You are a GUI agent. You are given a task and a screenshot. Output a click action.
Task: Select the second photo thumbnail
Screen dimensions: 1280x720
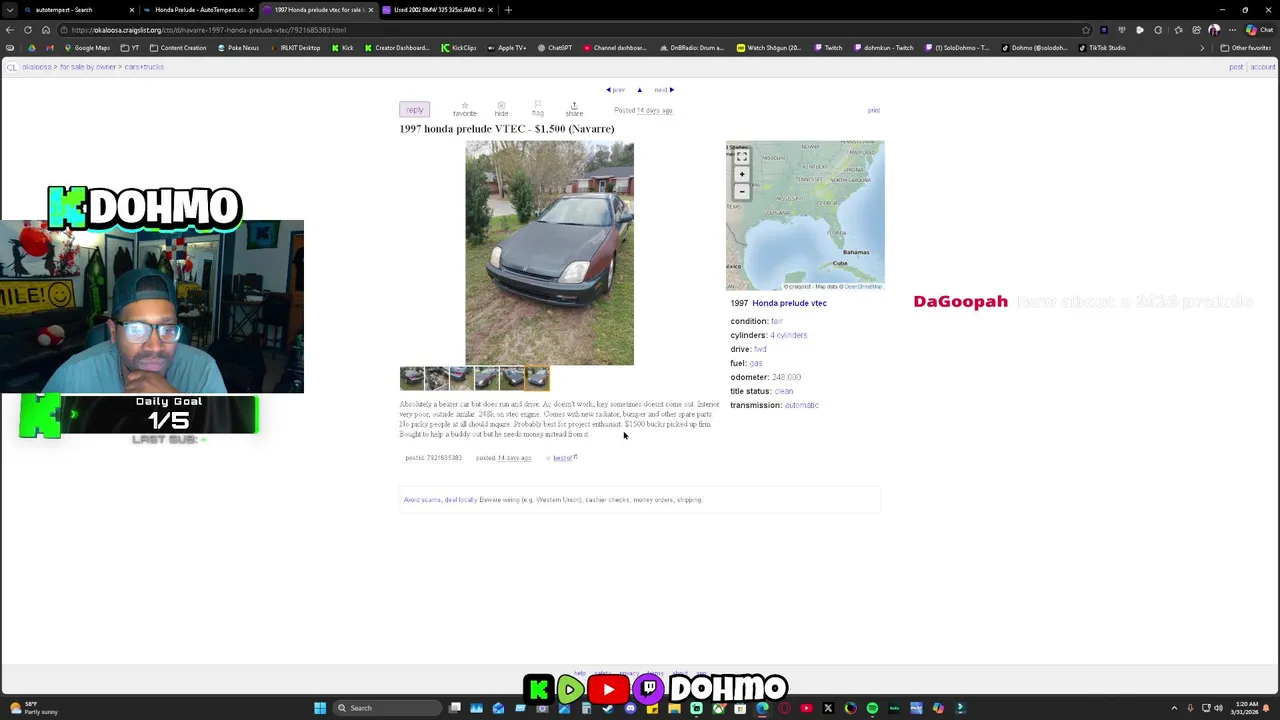[x=437, y=378]
